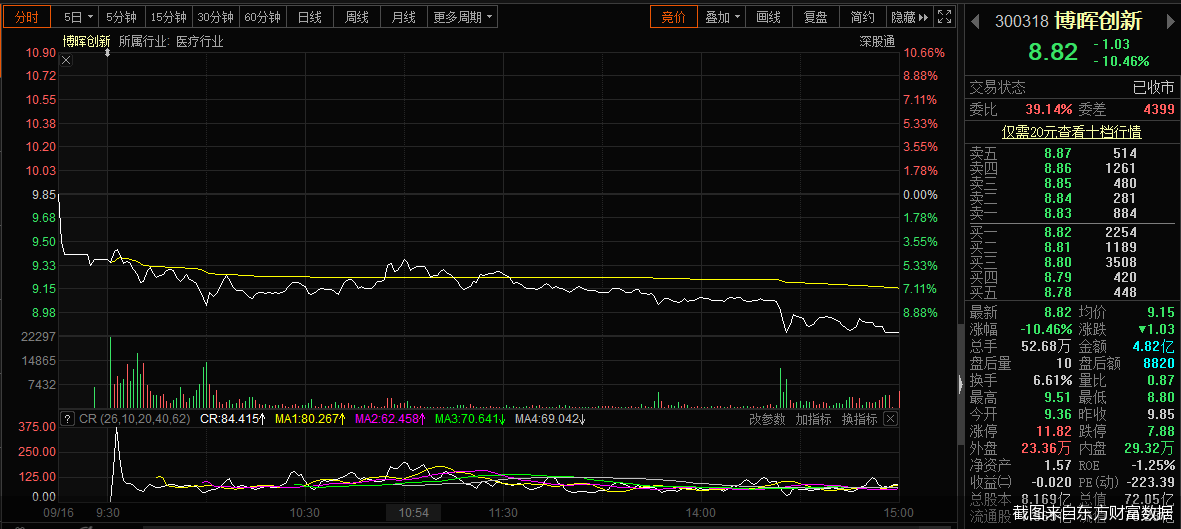Click the 买五 8.78 bid row
Image resolution: width=1181 pixels, height=529 pixels.
pyautogui.click(x=1071, y=292)
